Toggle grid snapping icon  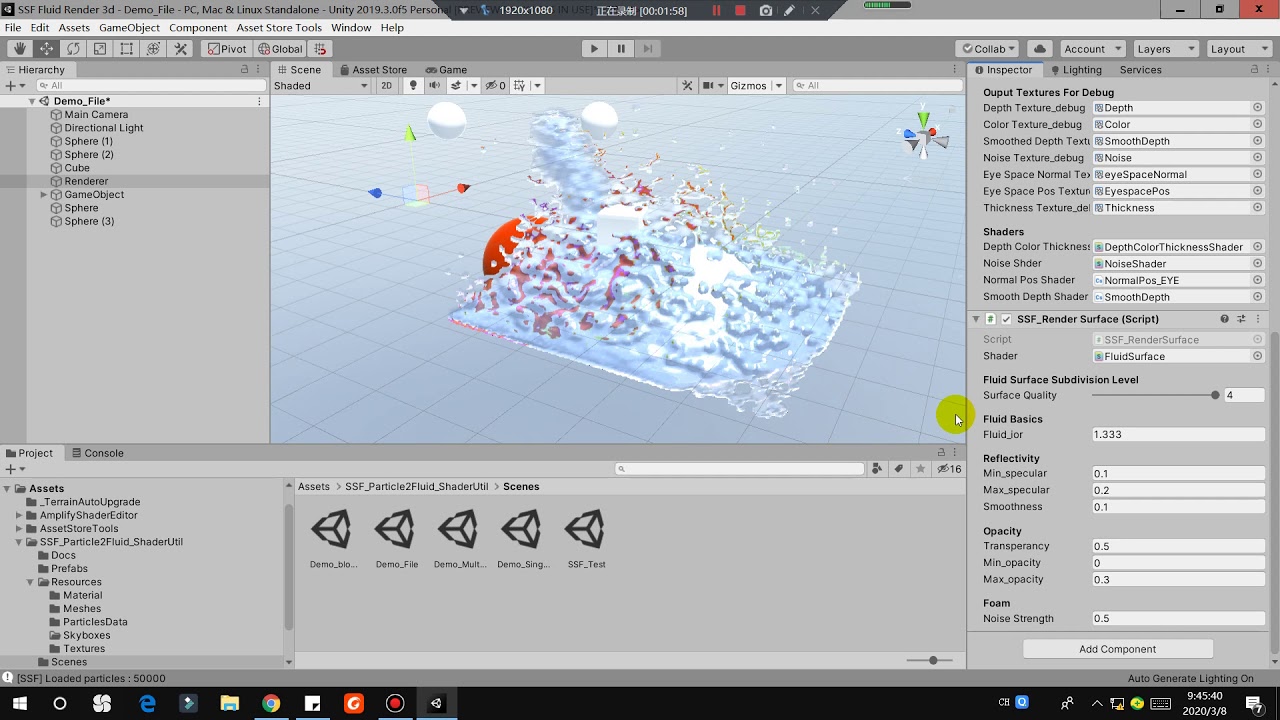tap(320, 49)
